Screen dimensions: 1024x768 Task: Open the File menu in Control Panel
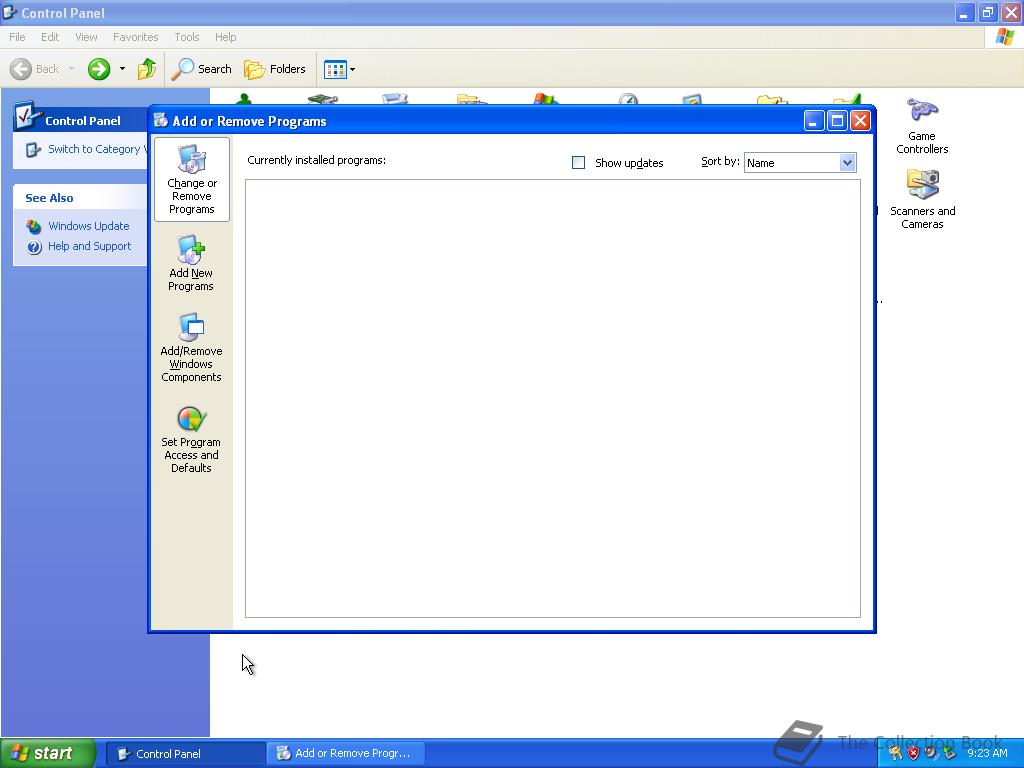pyautogui.click(x=18, y=37)
